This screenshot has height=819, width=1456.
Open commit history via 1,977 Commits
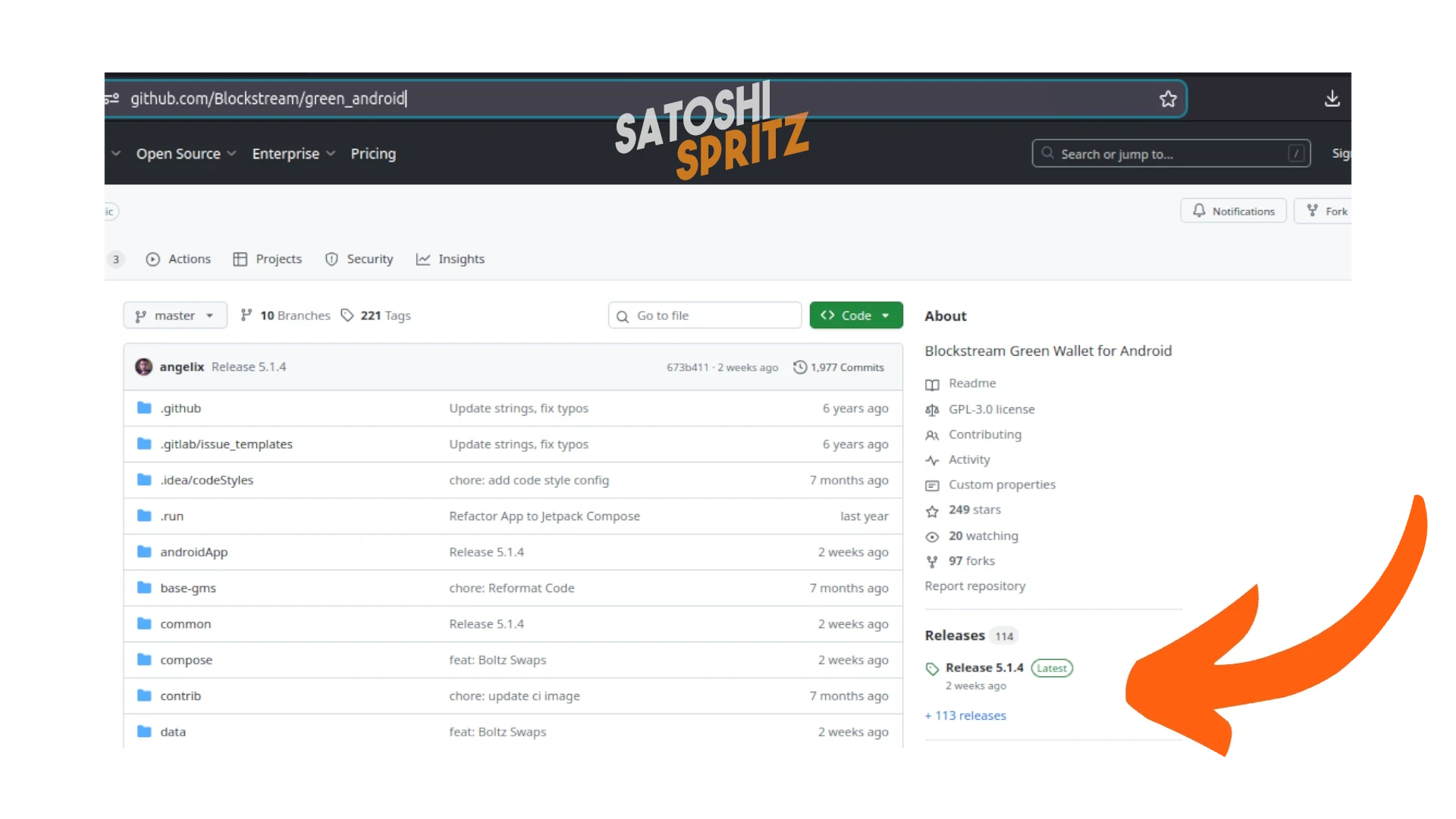(x=839, y=367)
